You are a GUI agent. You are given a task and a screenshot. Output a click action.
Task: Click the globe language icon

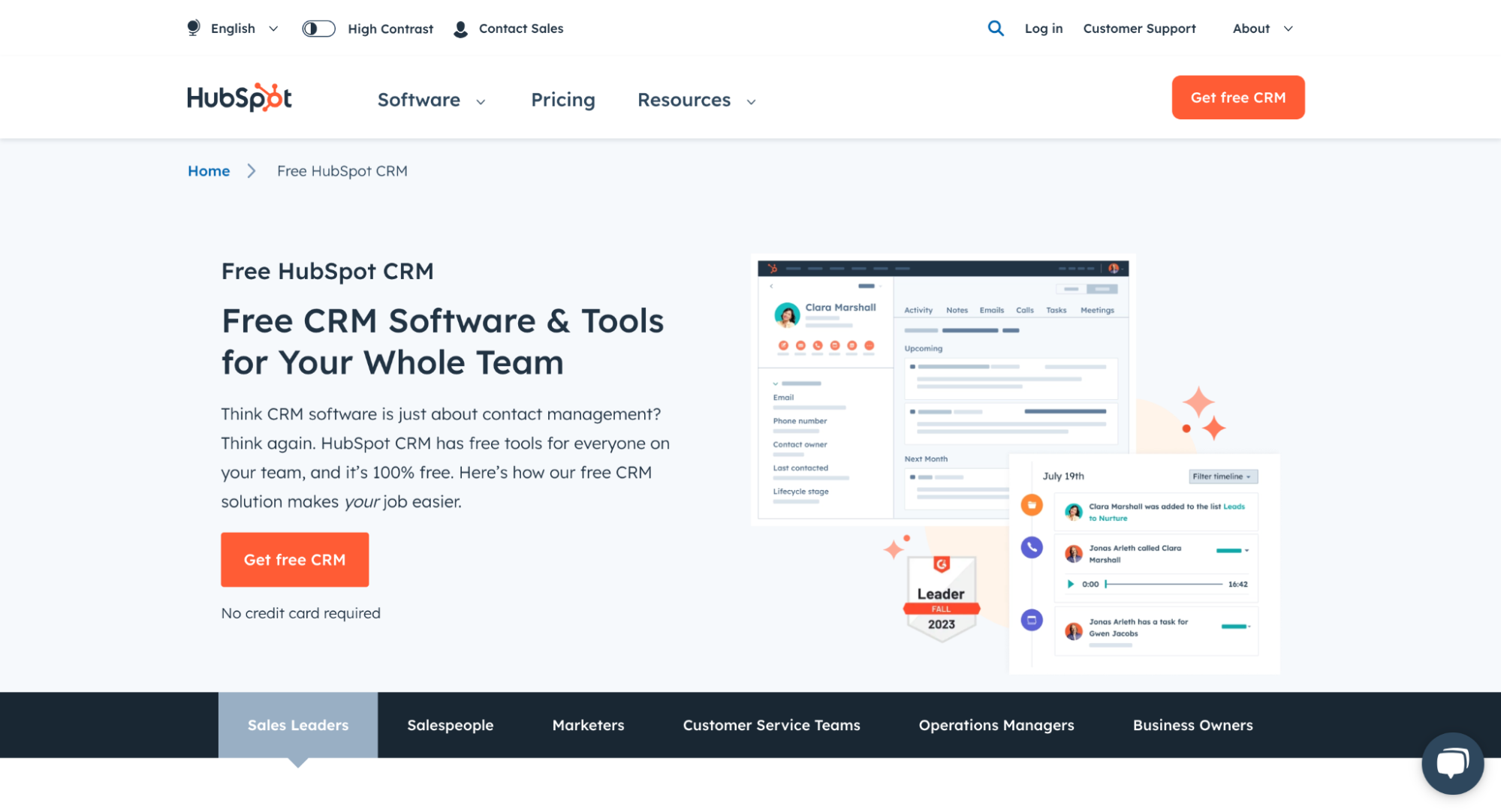[194, 28]
